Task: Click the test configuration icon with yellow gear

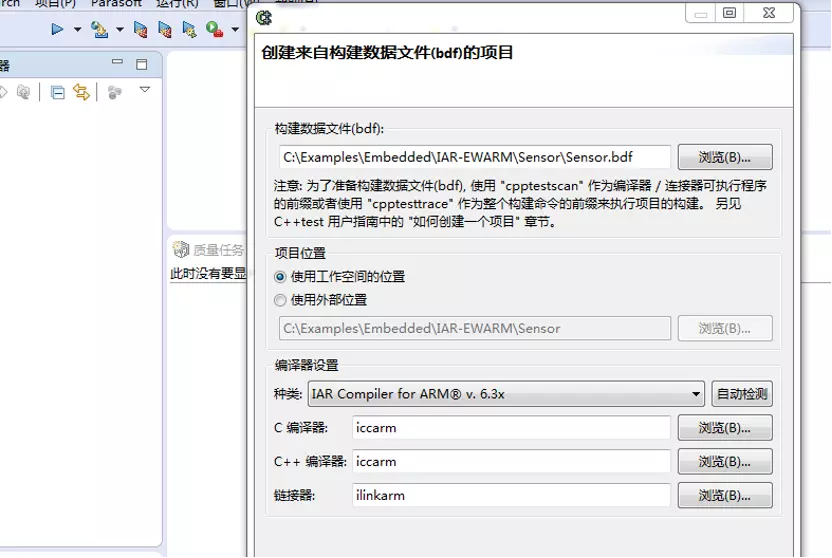Action: point(189,30)
